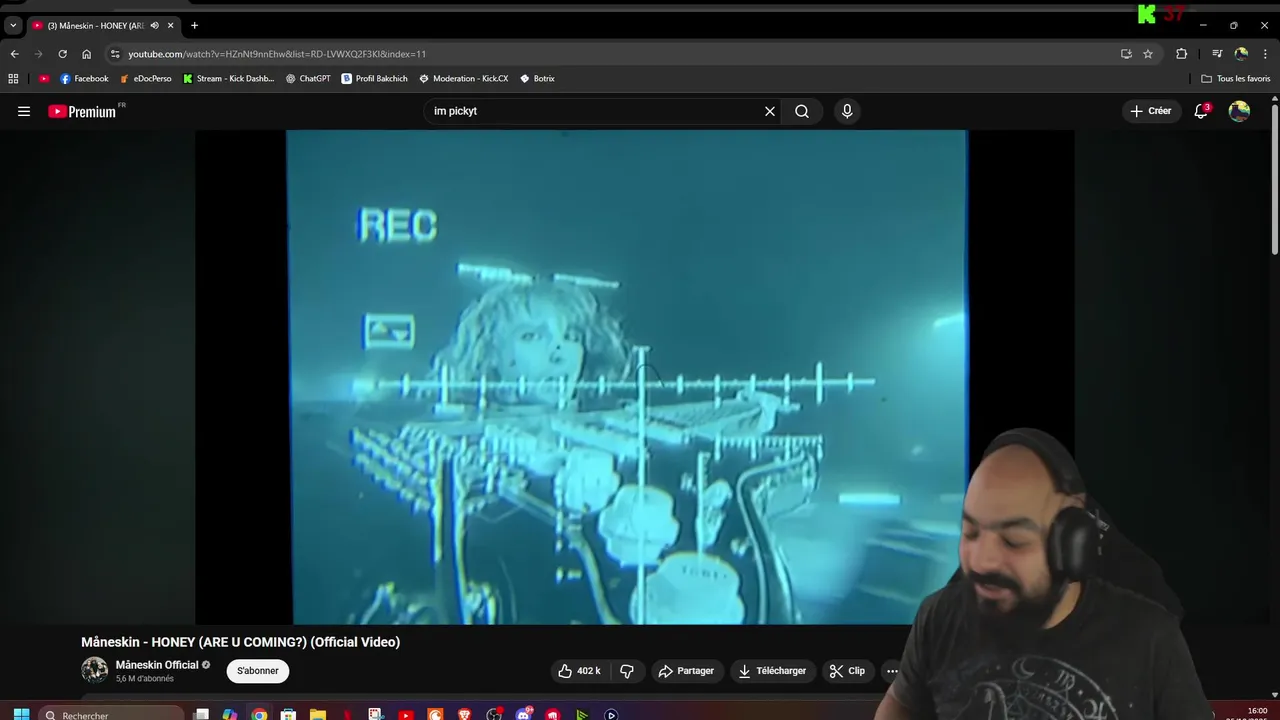Open Brave browser taskbar icon
This screenshot has height=720, width=1280.
[x=464, y=714]
